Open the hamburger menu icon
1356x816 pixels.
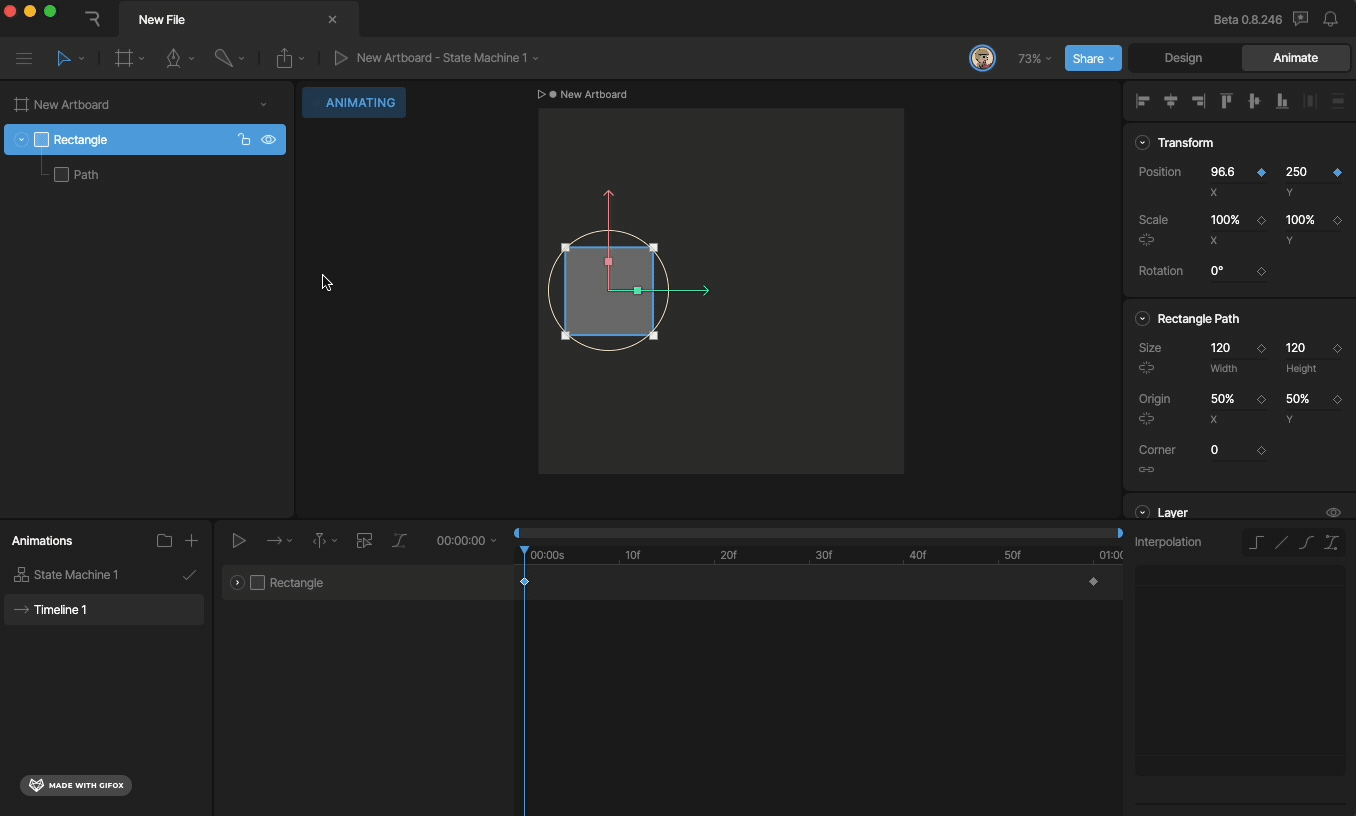(x=24, y=59)
